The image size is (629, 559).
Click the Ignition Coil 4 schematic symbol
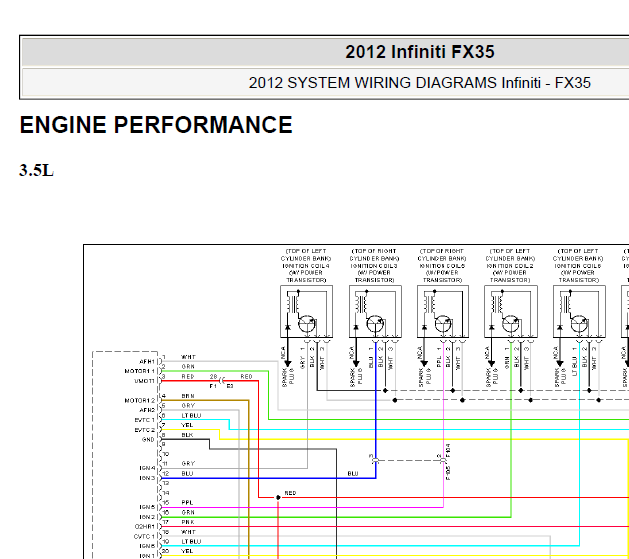[x=306, y=312]
